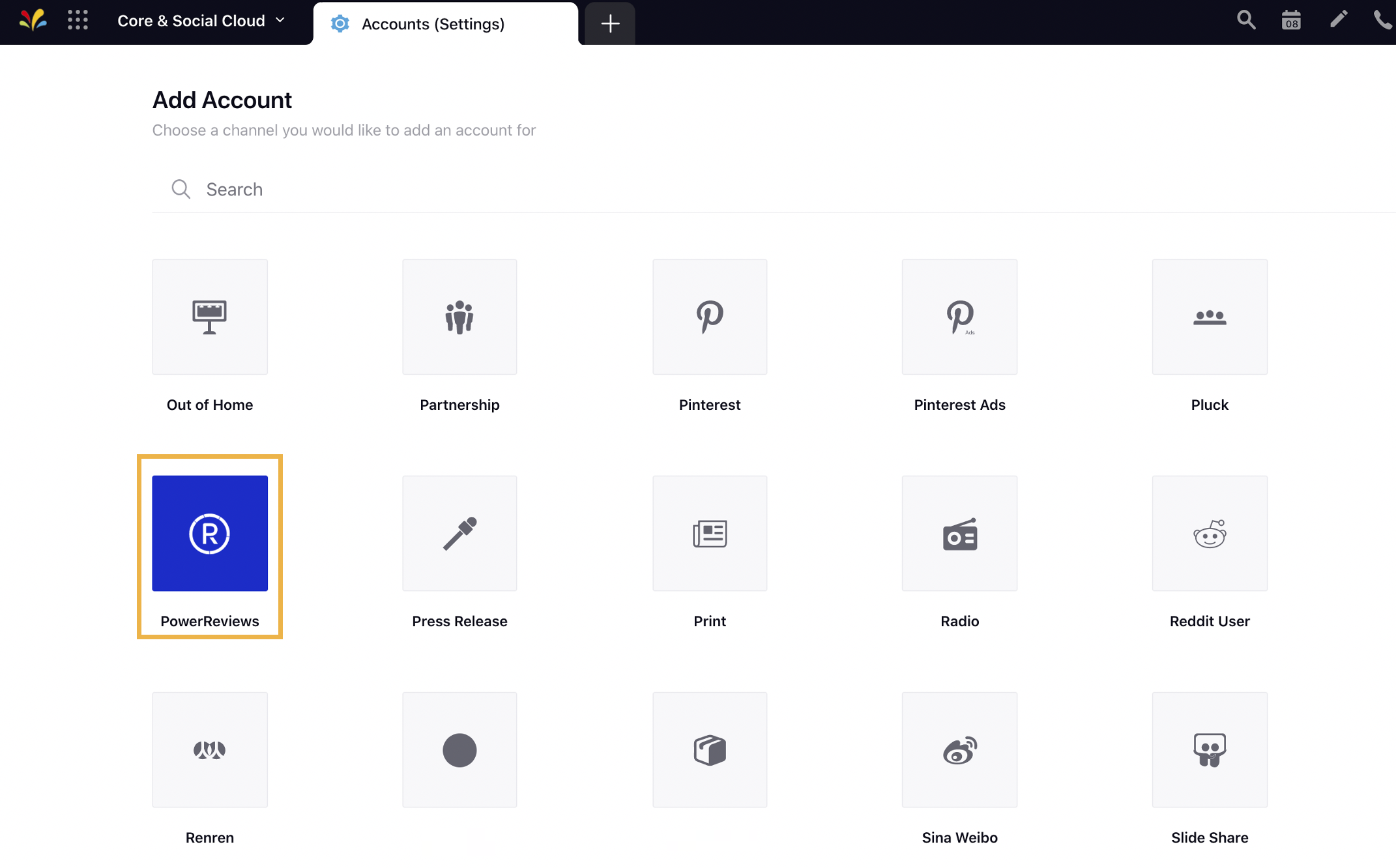Click the calendar icon in top bar
Image resolution: width=1396 pixels, height=868 pixels.
(x=1291, y=22)
